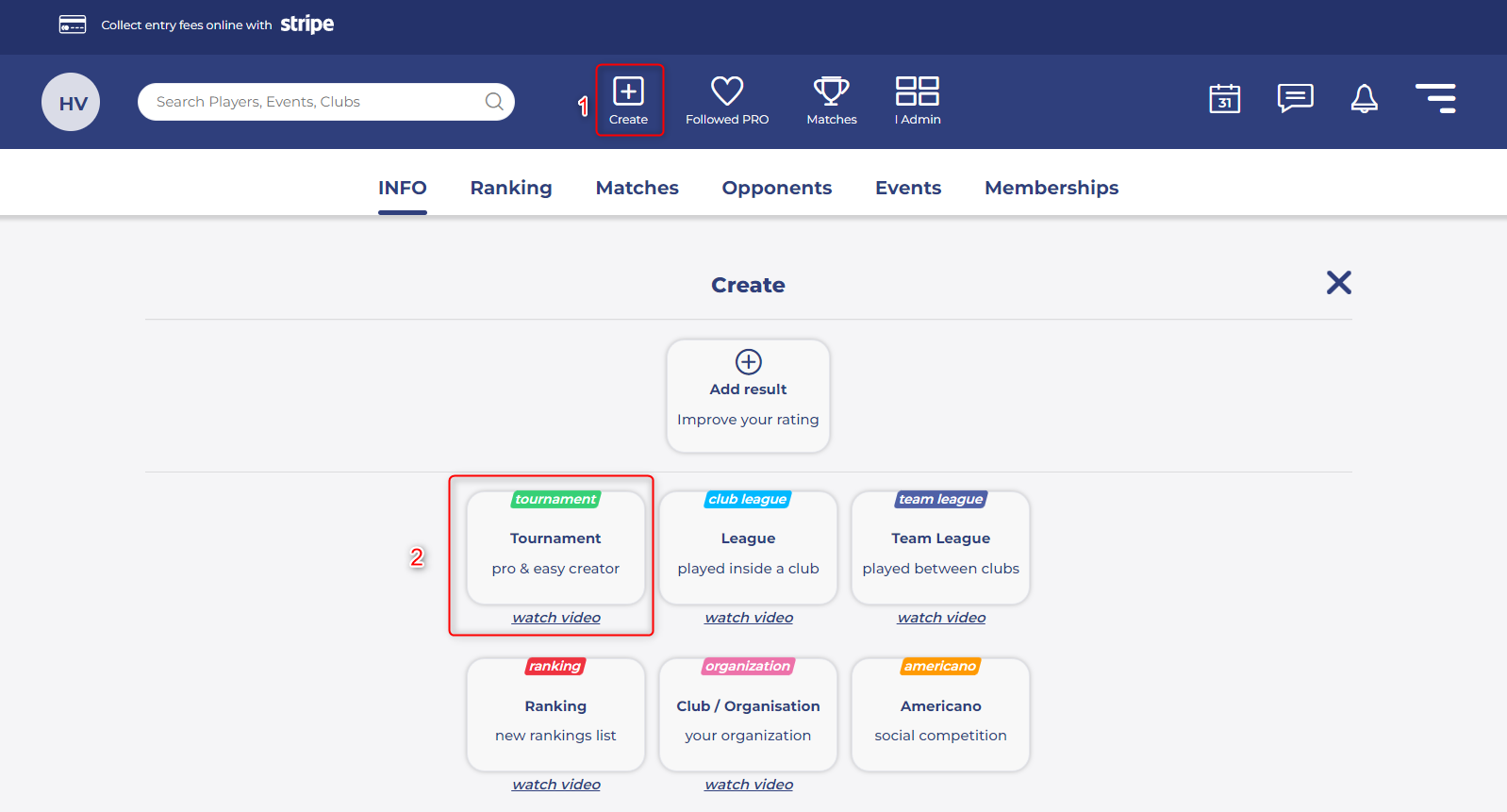Open the notifications bell icon

coord(1365,98)
